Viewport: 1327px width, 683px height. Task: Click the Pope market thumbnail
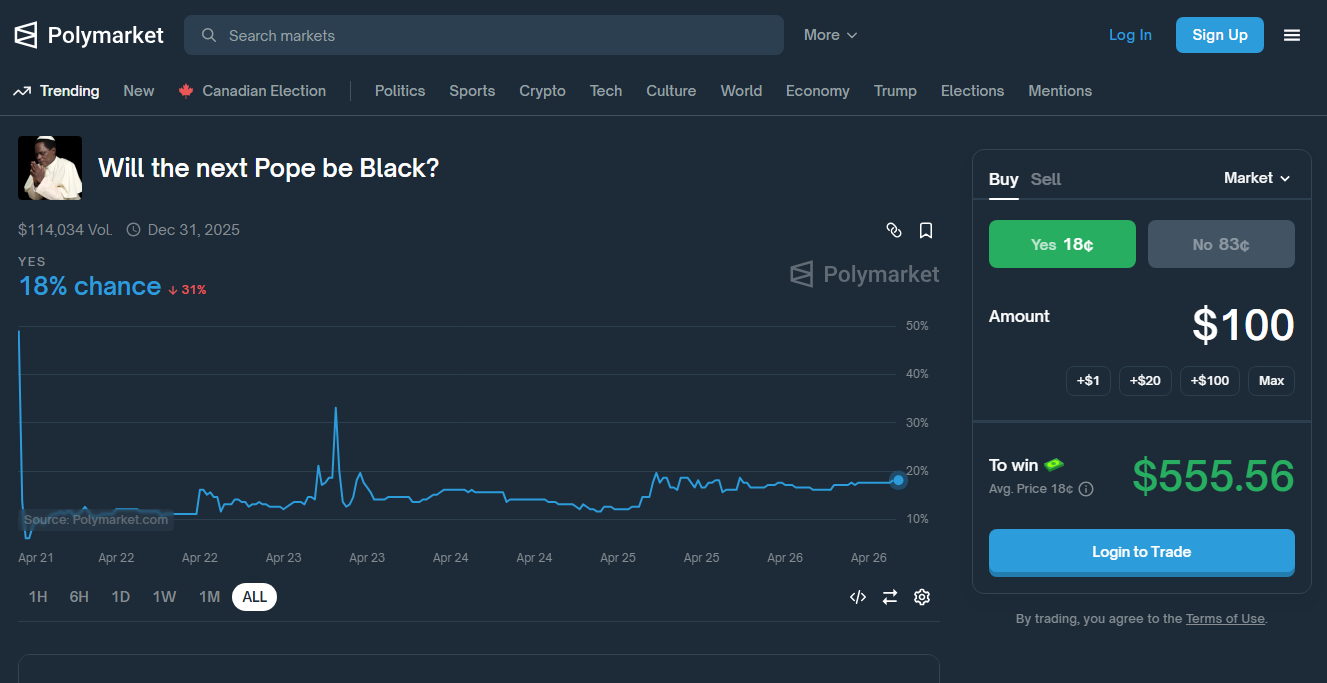tap(50, 168)
